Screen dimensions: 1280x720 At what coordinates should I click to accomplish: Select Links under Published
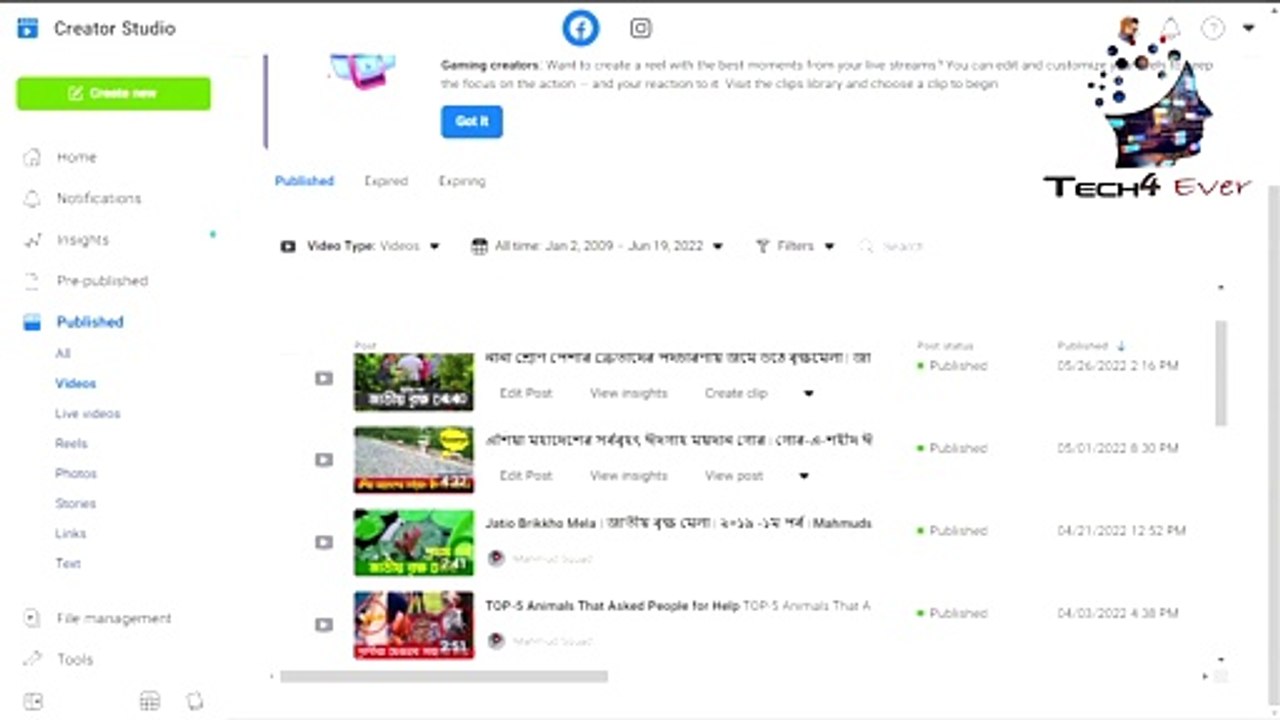[x=71, y=533]
